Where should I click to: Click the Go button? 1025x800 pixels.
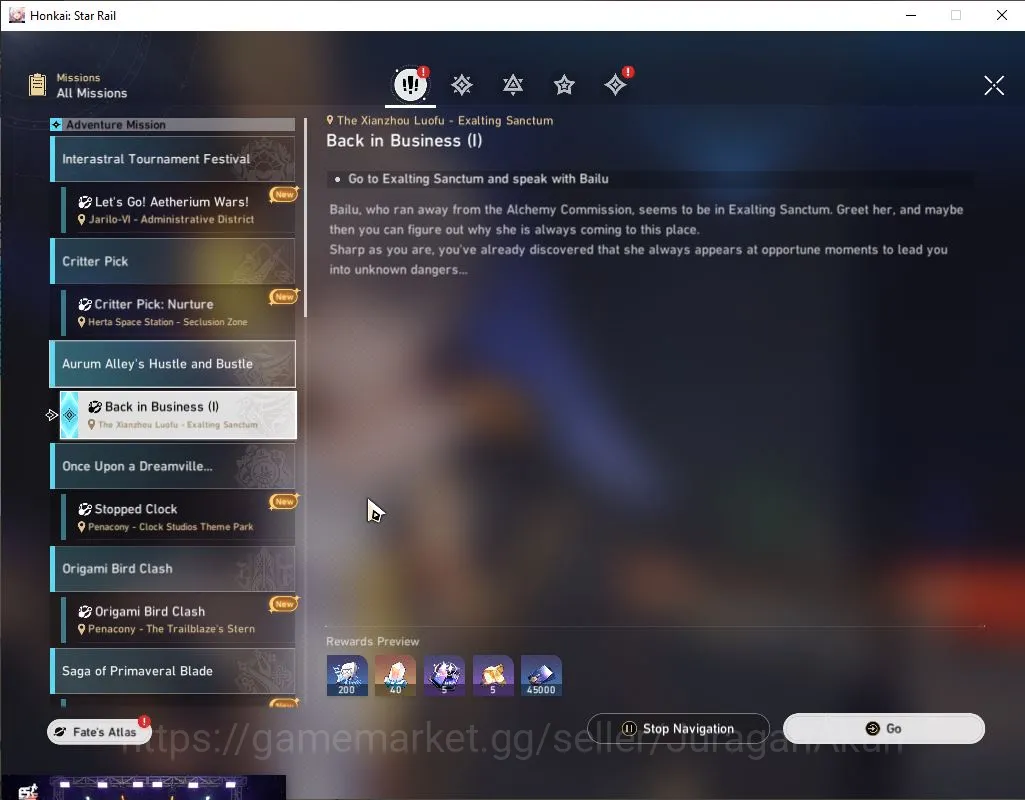(x=884, y=729)
